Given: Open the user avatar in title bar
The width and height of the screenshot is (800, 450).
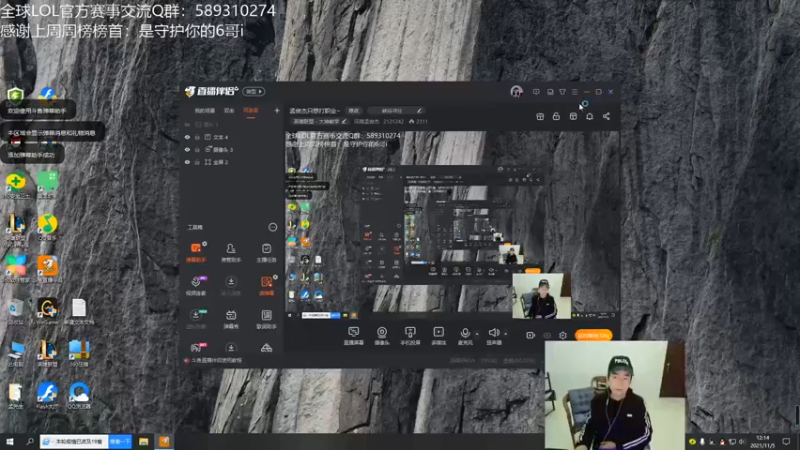Looking at the screenshot, I should coord(516,91).
